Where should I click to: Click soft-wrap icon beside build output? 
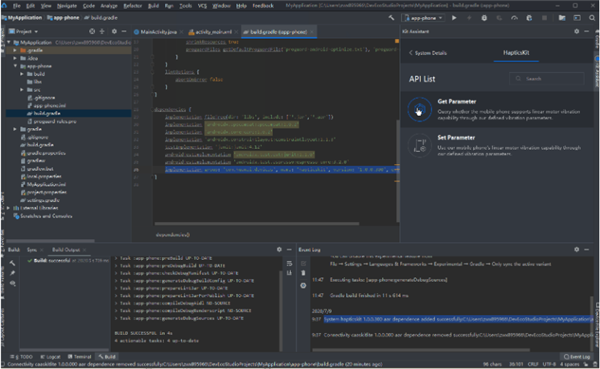(x=289, y=263)
